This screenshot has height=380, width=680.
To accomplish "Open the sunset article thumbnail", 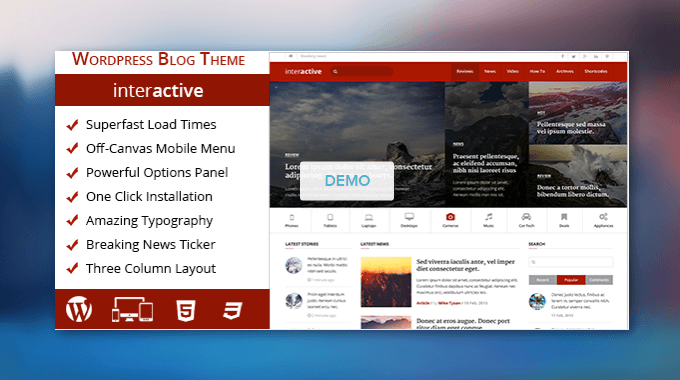I will tap(386, 282).
